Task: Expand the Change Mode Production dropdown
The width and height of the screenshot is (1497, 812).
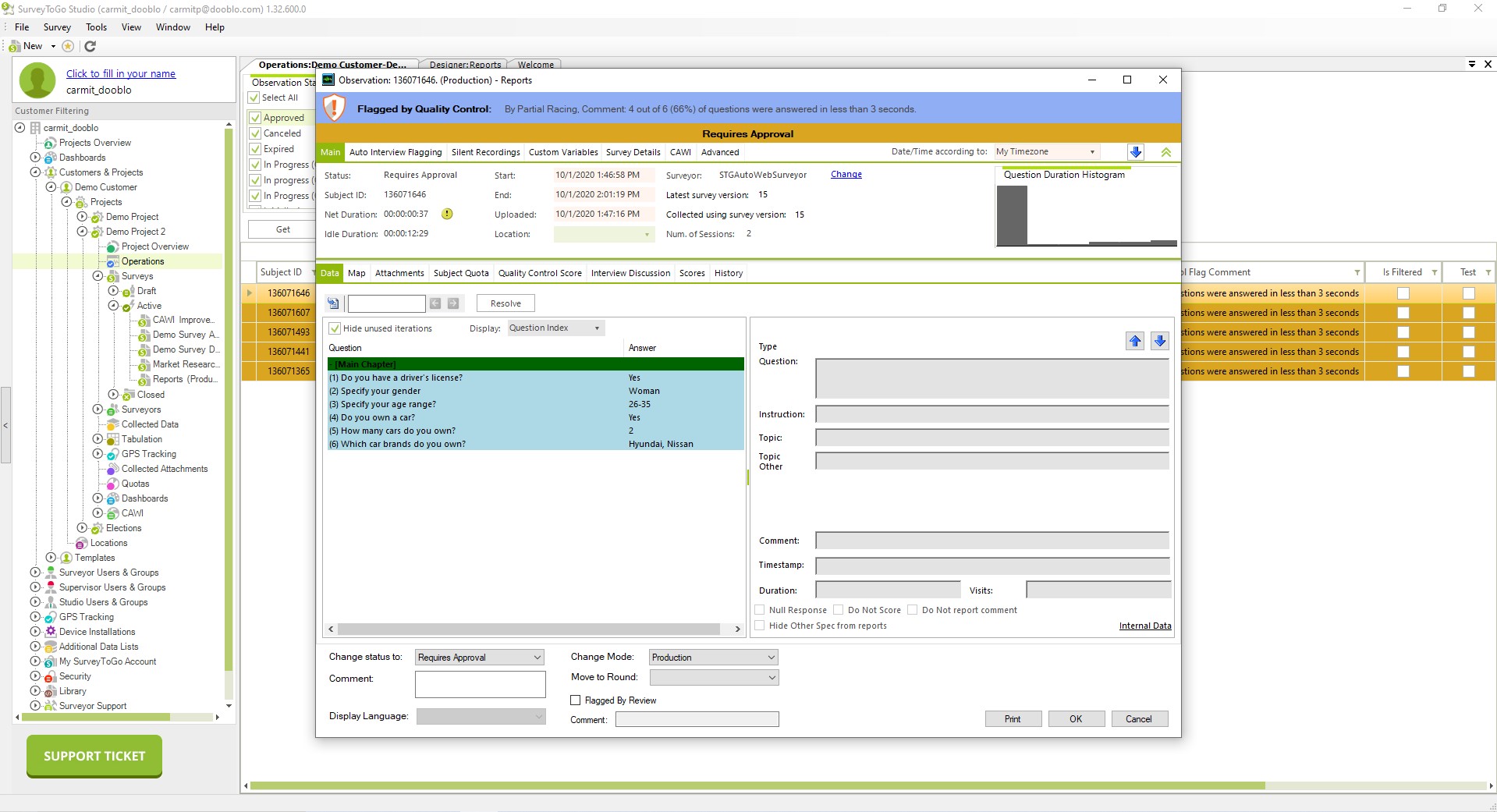Action: click(713, 658)
